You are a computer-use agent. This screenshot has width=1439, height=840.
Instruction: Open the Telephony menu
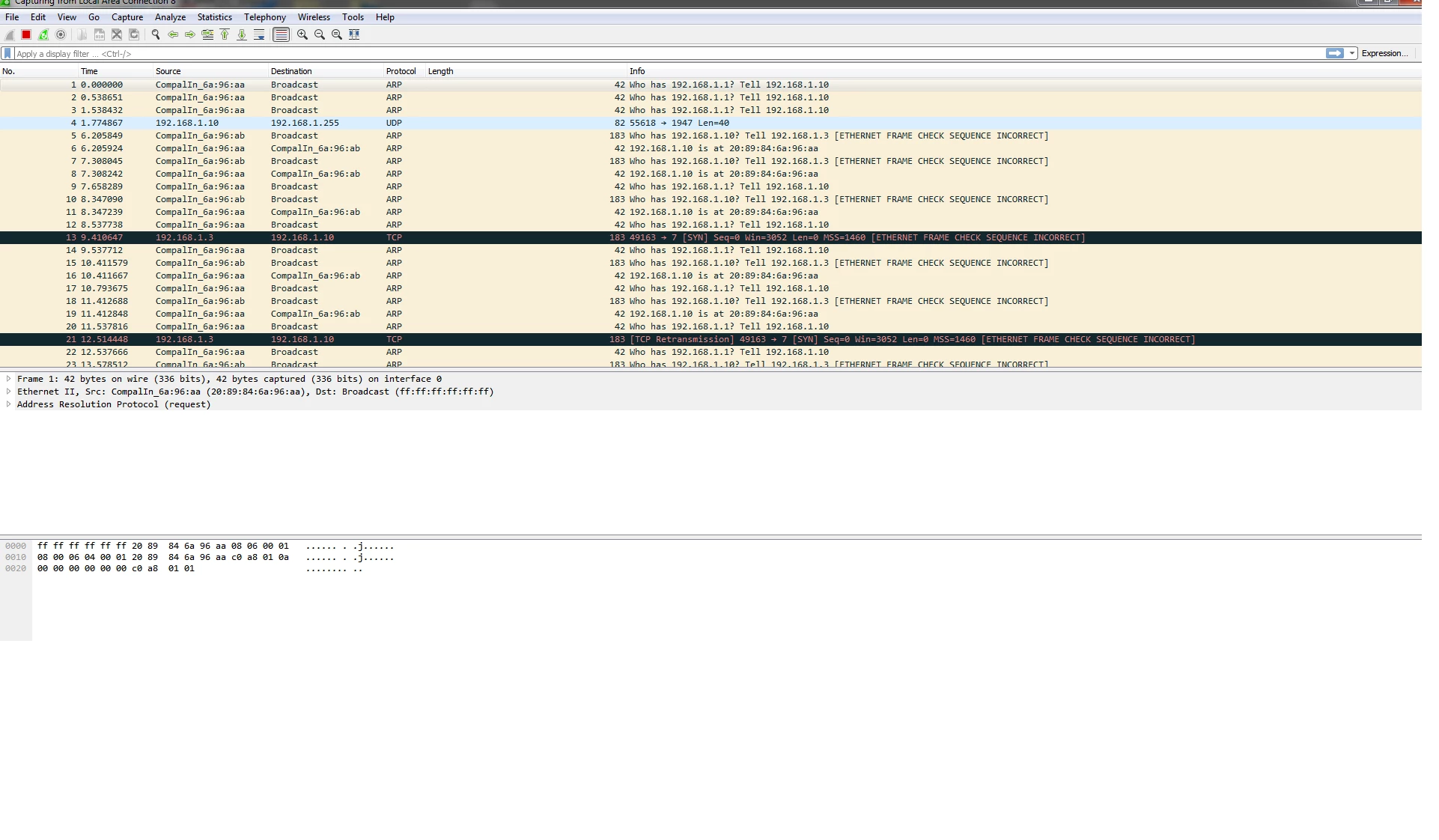[265, 17]
